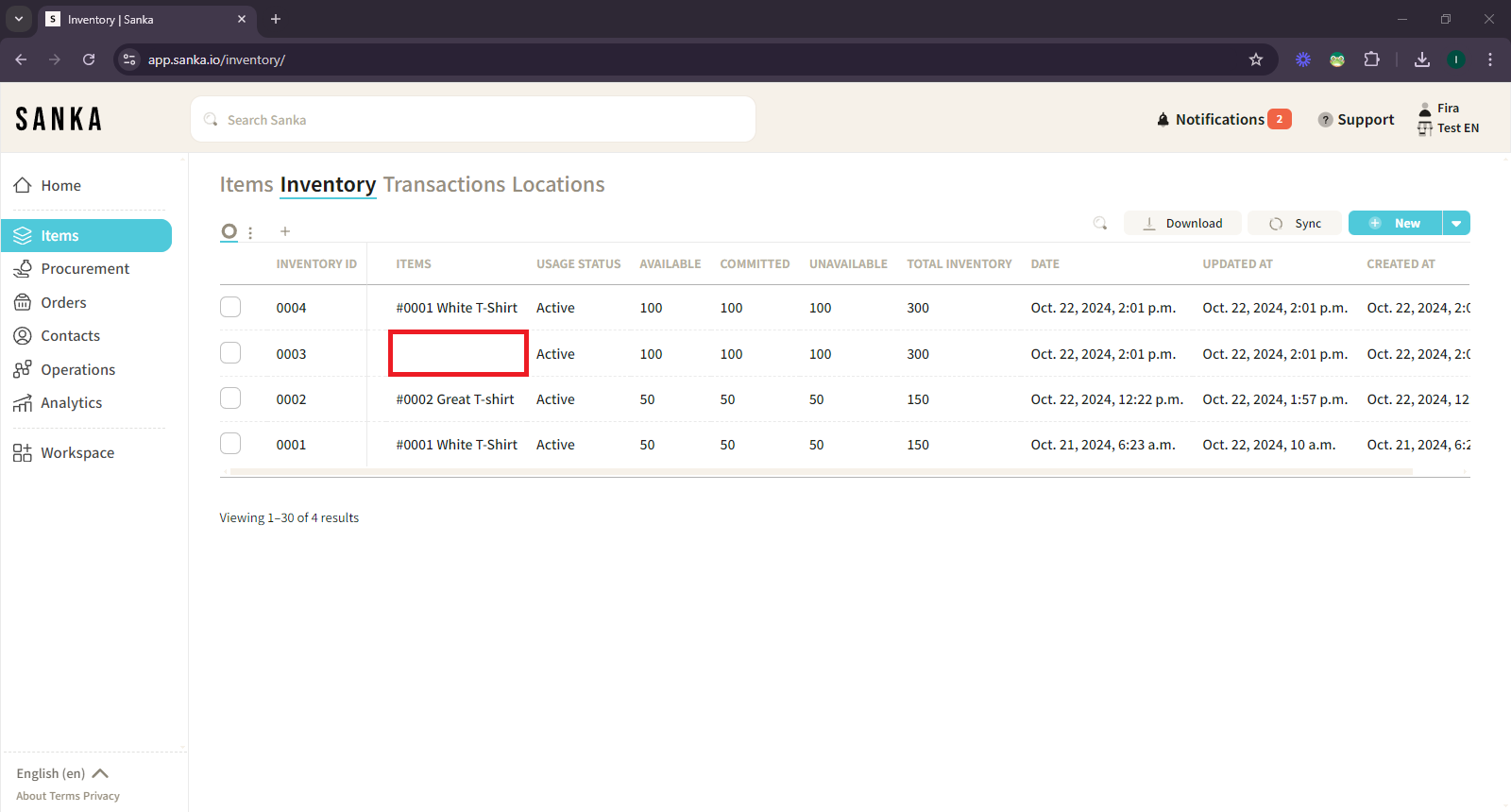Click the Orders basket icon
The height and width of the screenshot is (812, 1511).
tap(23, 303)
